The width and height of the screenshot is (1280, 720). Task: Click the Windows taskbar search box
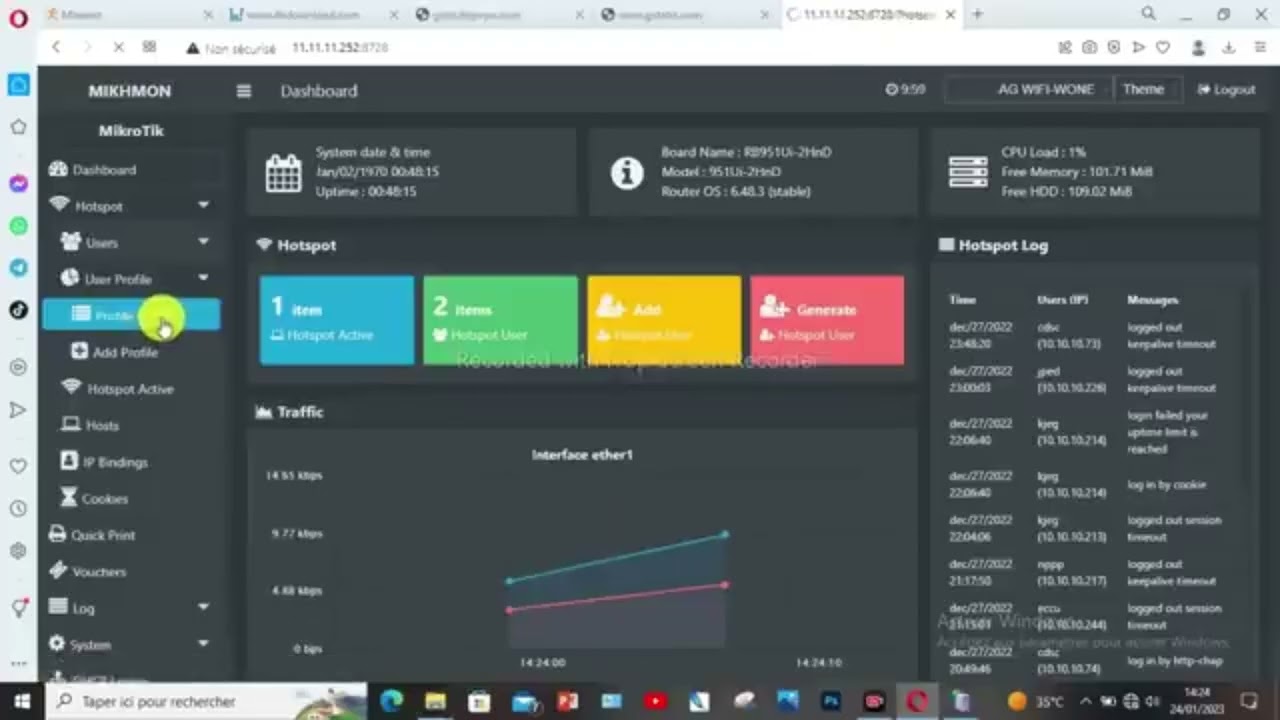(207, 701)
